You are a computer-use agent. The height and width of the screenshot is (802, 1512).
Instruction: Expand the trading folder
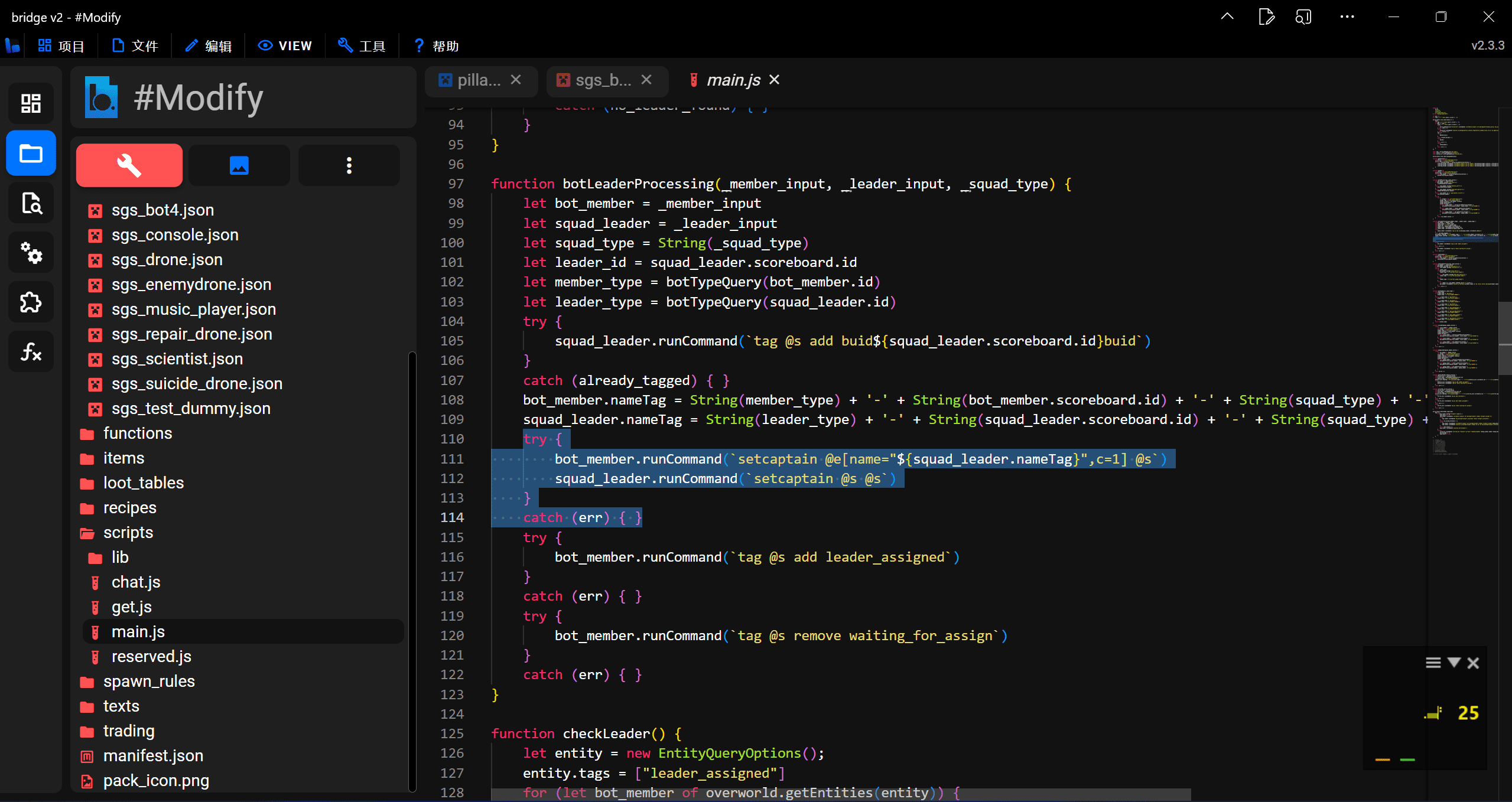click(239, 731)
